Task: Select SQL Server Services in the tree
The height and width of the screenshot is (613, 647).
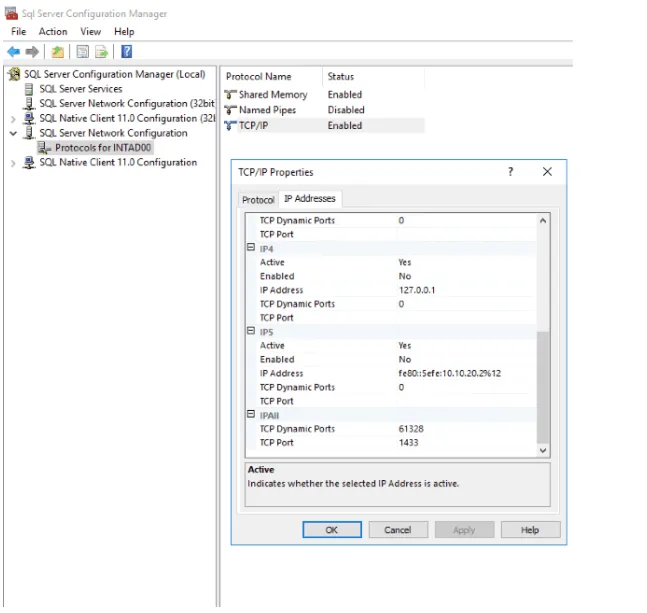Action: click(x=81, y=89)
